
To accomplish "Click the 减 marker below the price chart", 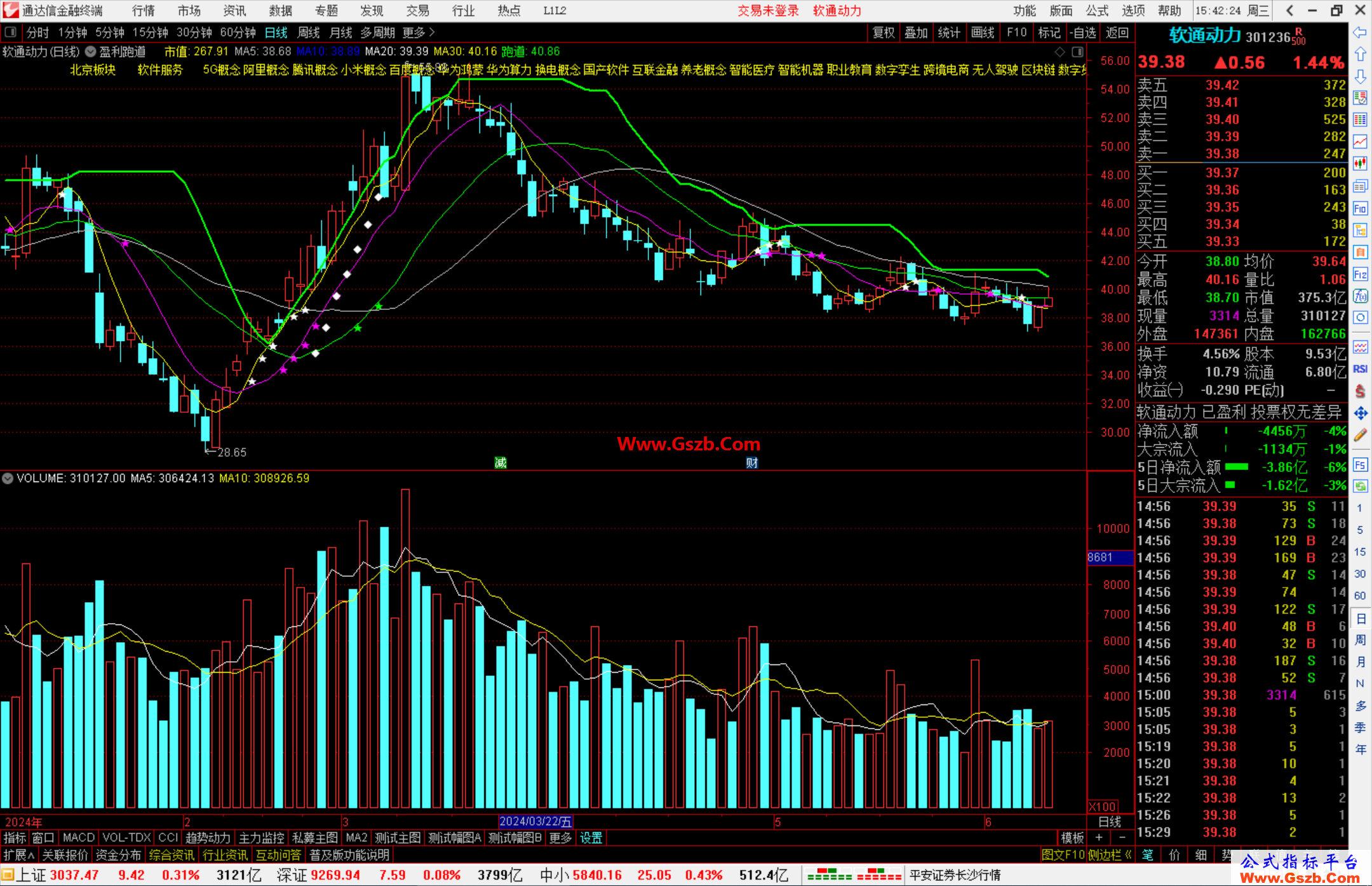I will 501,462.
